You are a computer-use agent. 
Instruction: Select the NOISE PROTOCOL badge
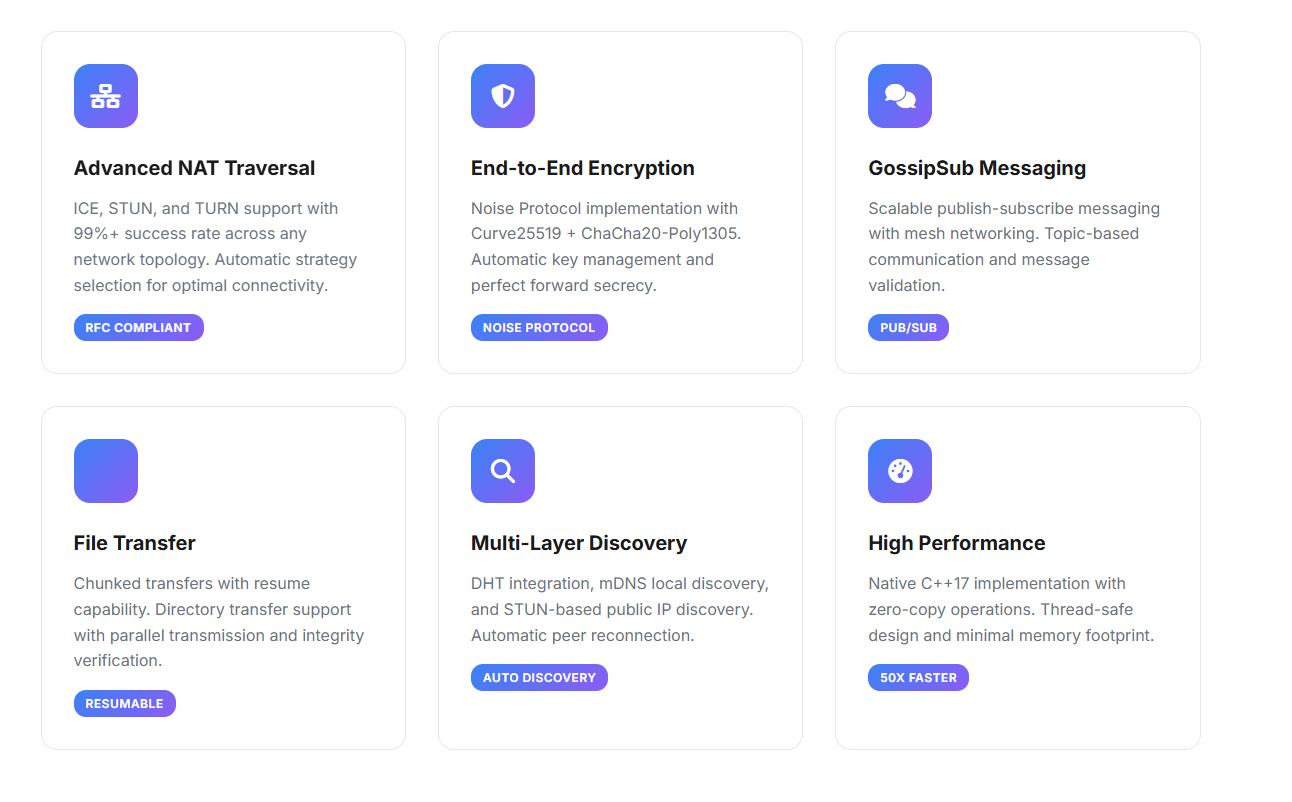[539, 328]
